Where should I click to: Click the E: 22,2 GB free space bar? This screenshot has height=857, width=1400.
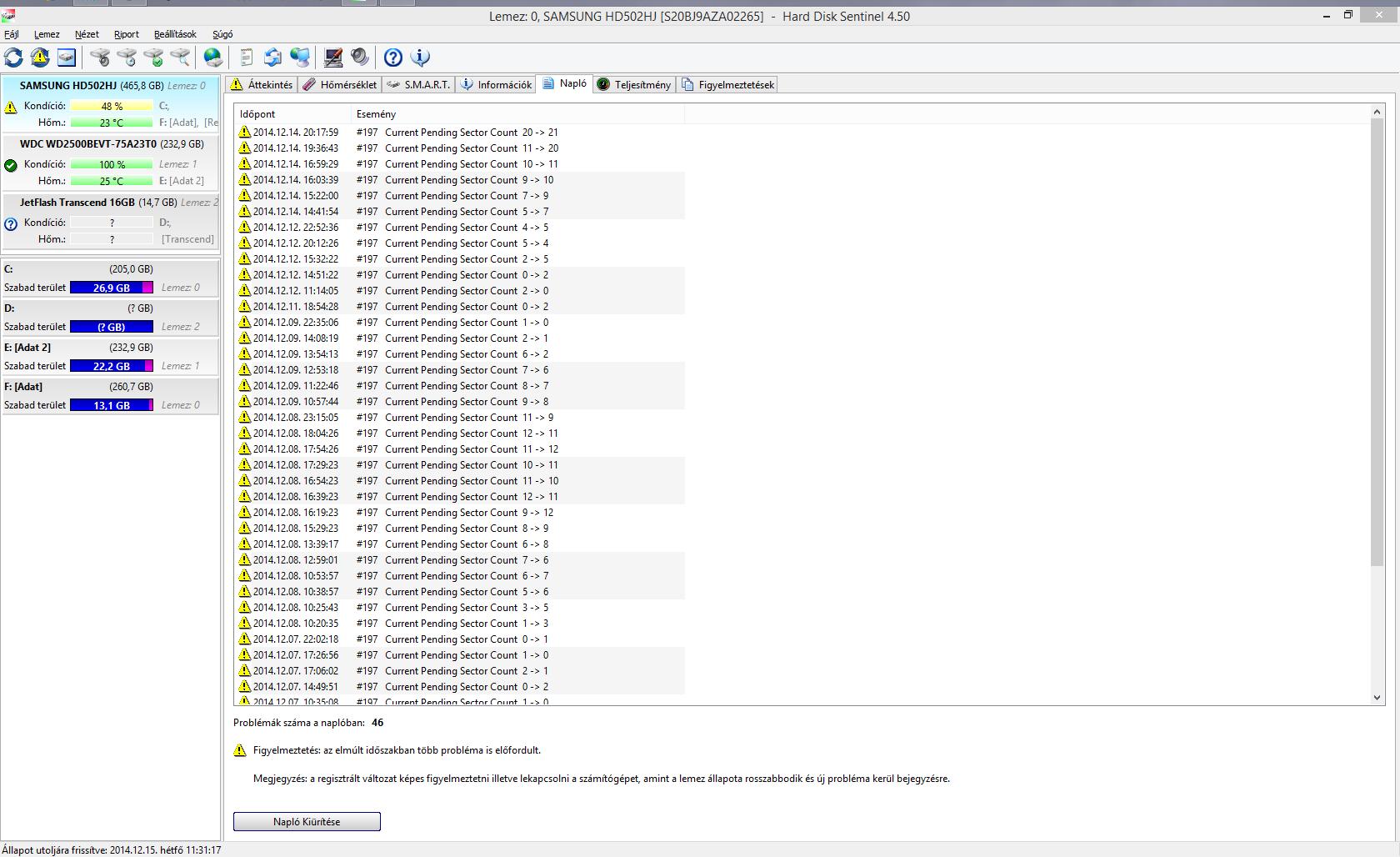112,366
